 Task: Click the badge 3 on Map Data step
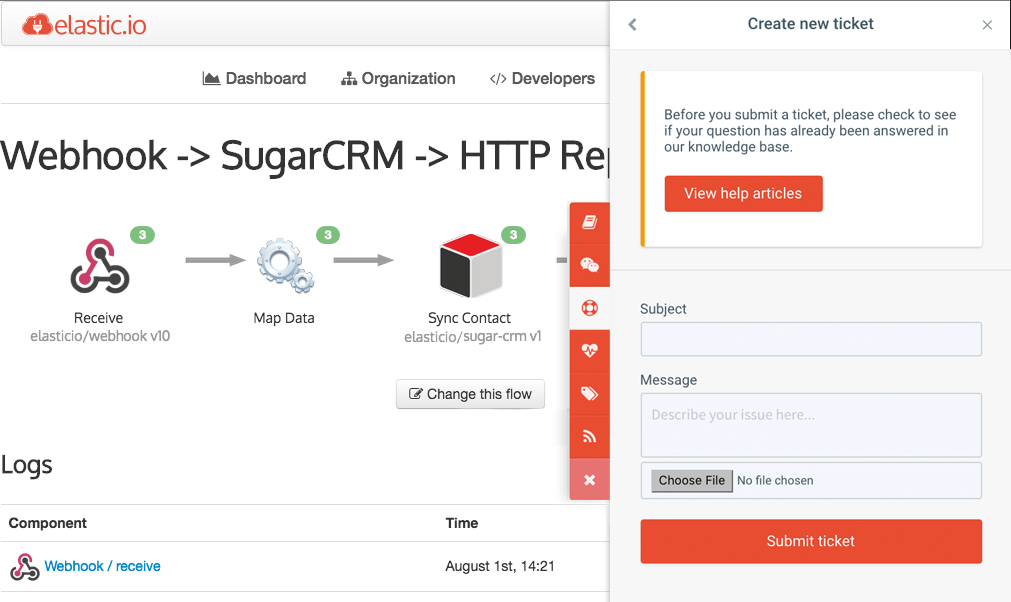(328, 235)
